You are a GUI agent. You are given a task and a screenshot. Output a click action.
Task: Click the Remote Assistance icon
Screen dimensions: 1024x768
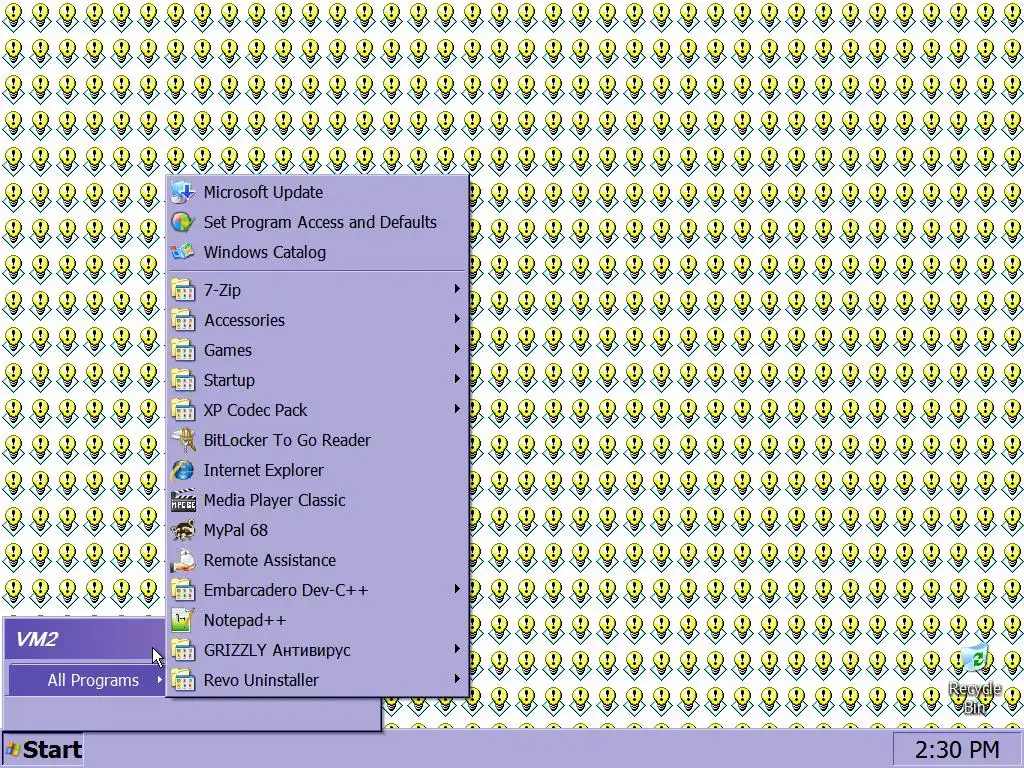pyautogui.click(x=183, y=560)
